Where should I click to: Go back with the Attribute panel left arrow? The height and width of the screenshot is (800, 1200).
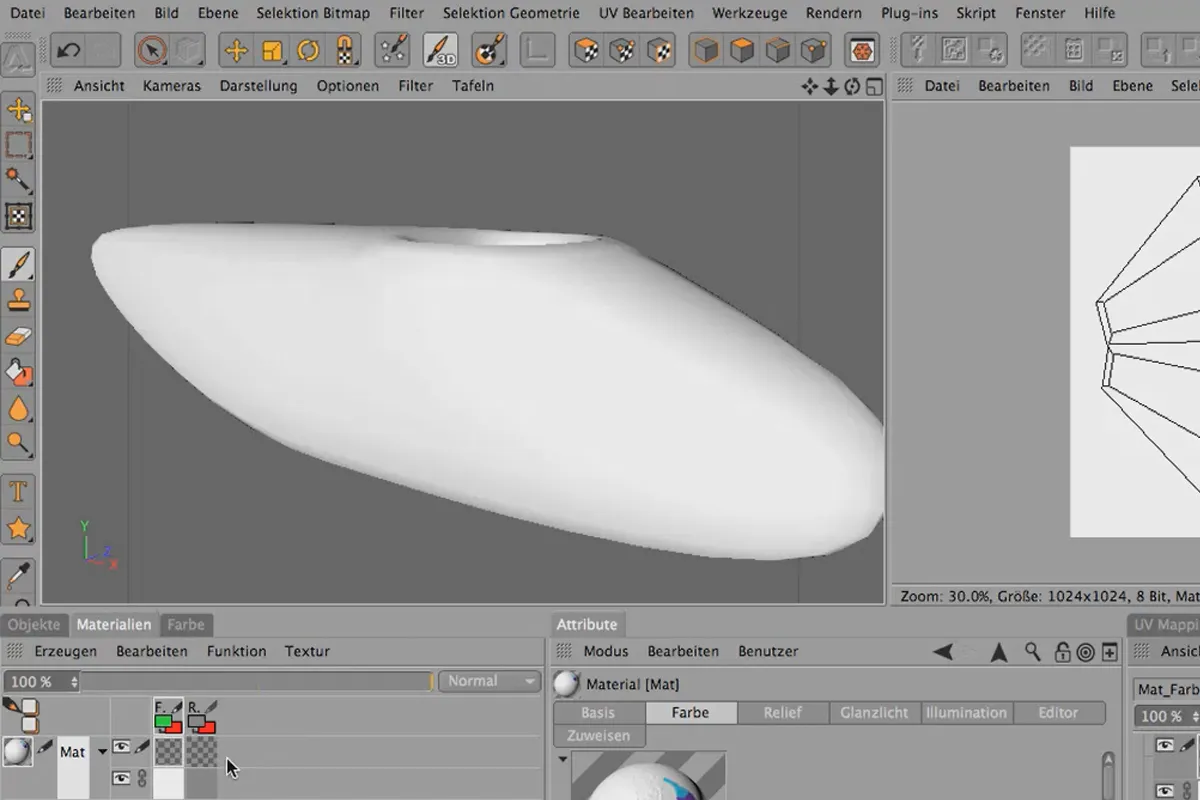click(x=943, y=652)
